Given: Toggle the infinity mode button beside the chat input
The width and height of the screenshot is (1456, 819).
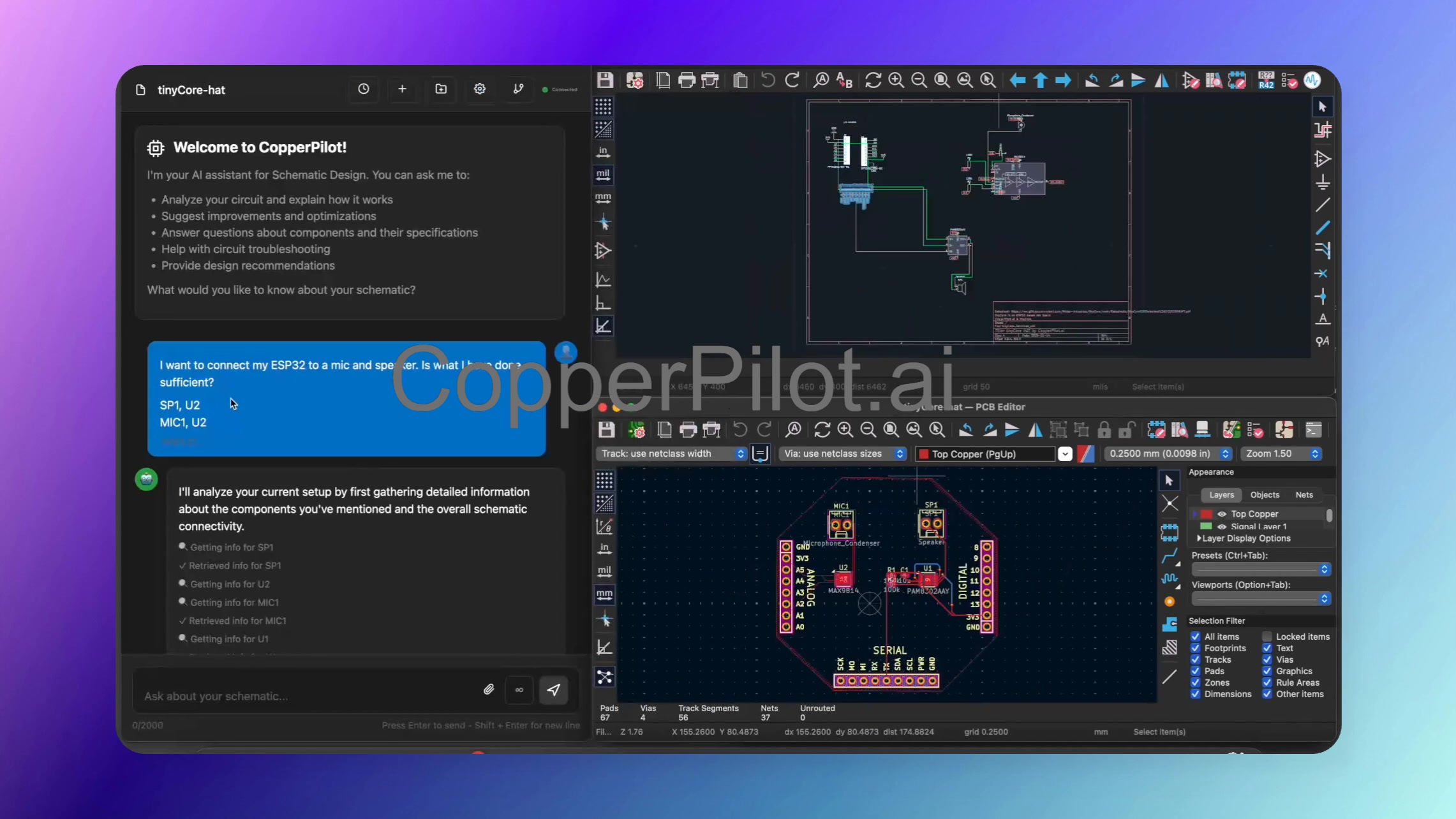Looking at the screenshot, I should [x=519, y=690].
